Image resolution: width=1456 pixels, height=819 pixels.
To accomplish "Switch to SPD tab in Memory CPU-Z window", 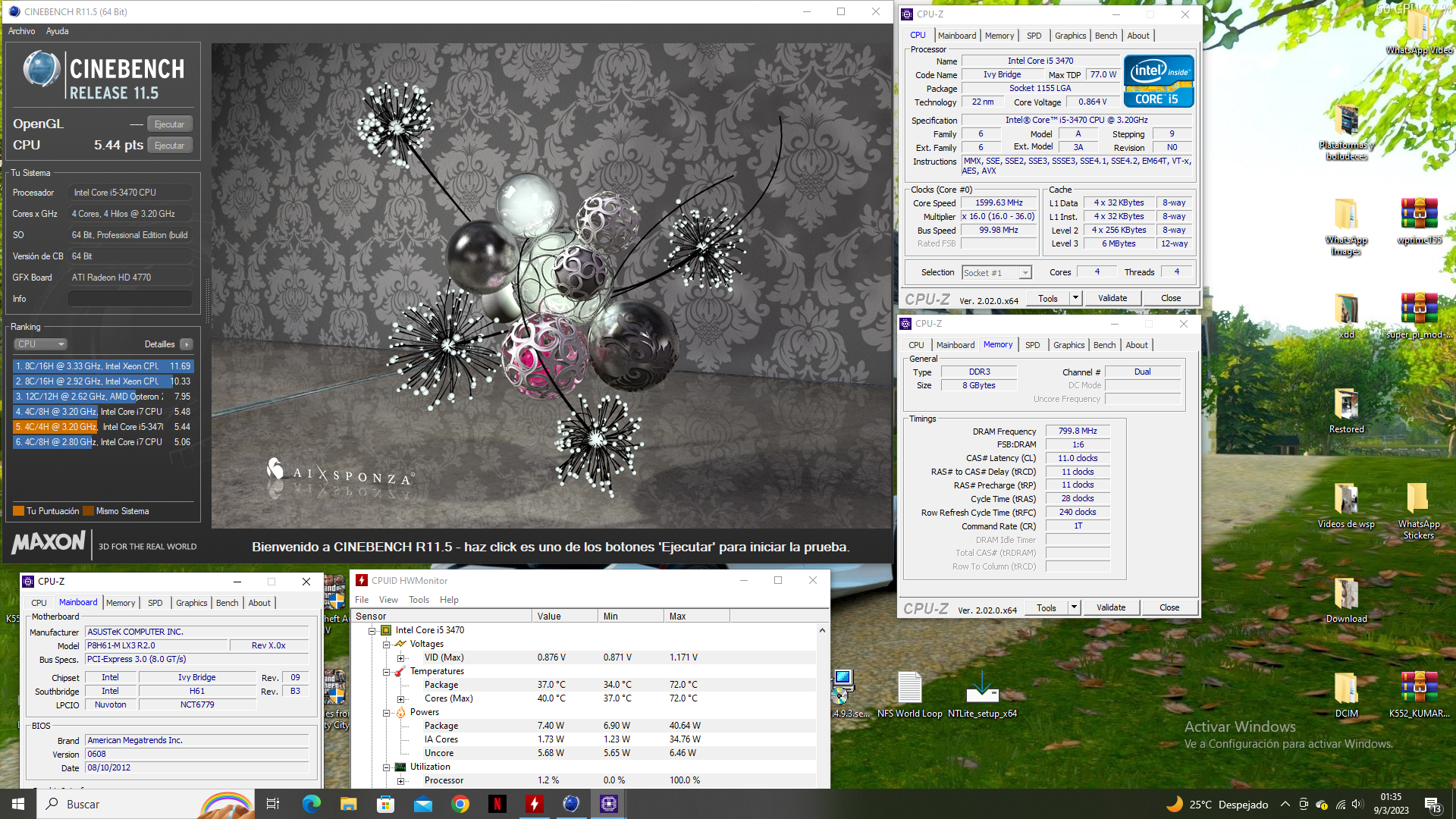I will [x=1032, y=345].
